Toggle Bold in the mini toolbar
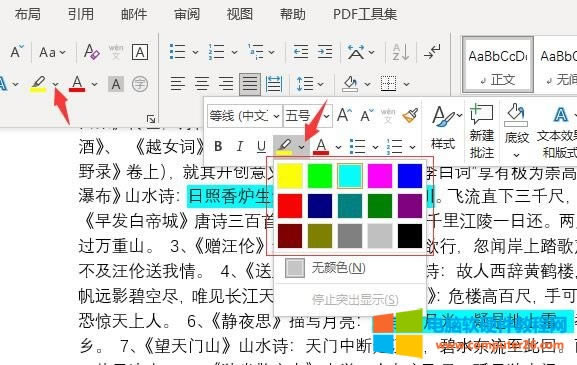This screenshot has height=365, width=577. (x=218, y=146)
